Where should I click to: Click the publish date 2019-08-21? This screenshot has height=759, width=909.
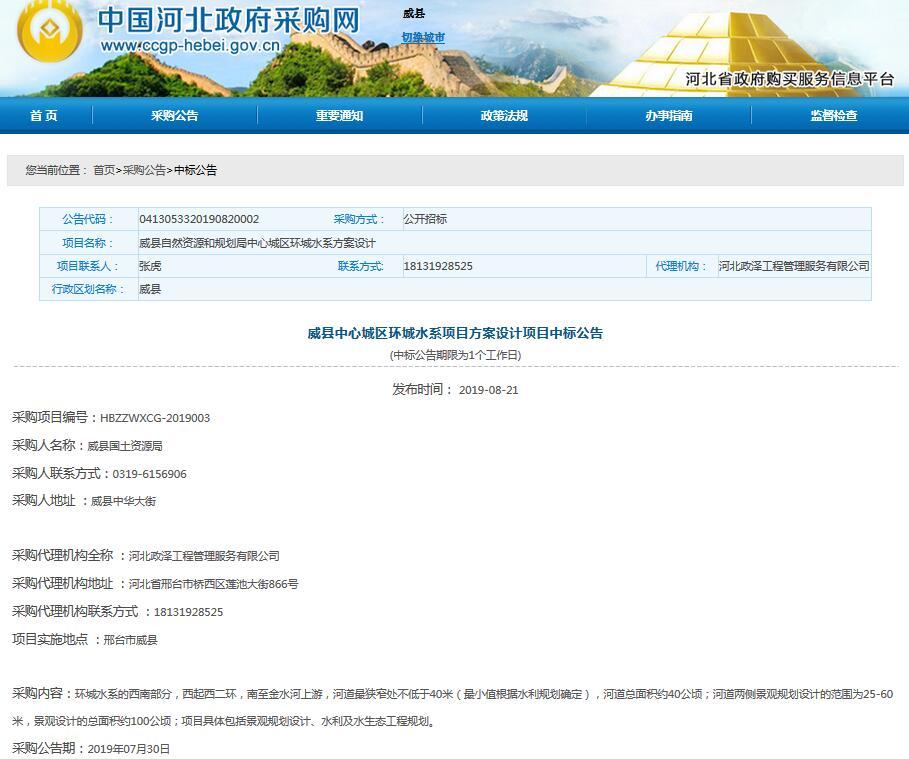(488, 390)
